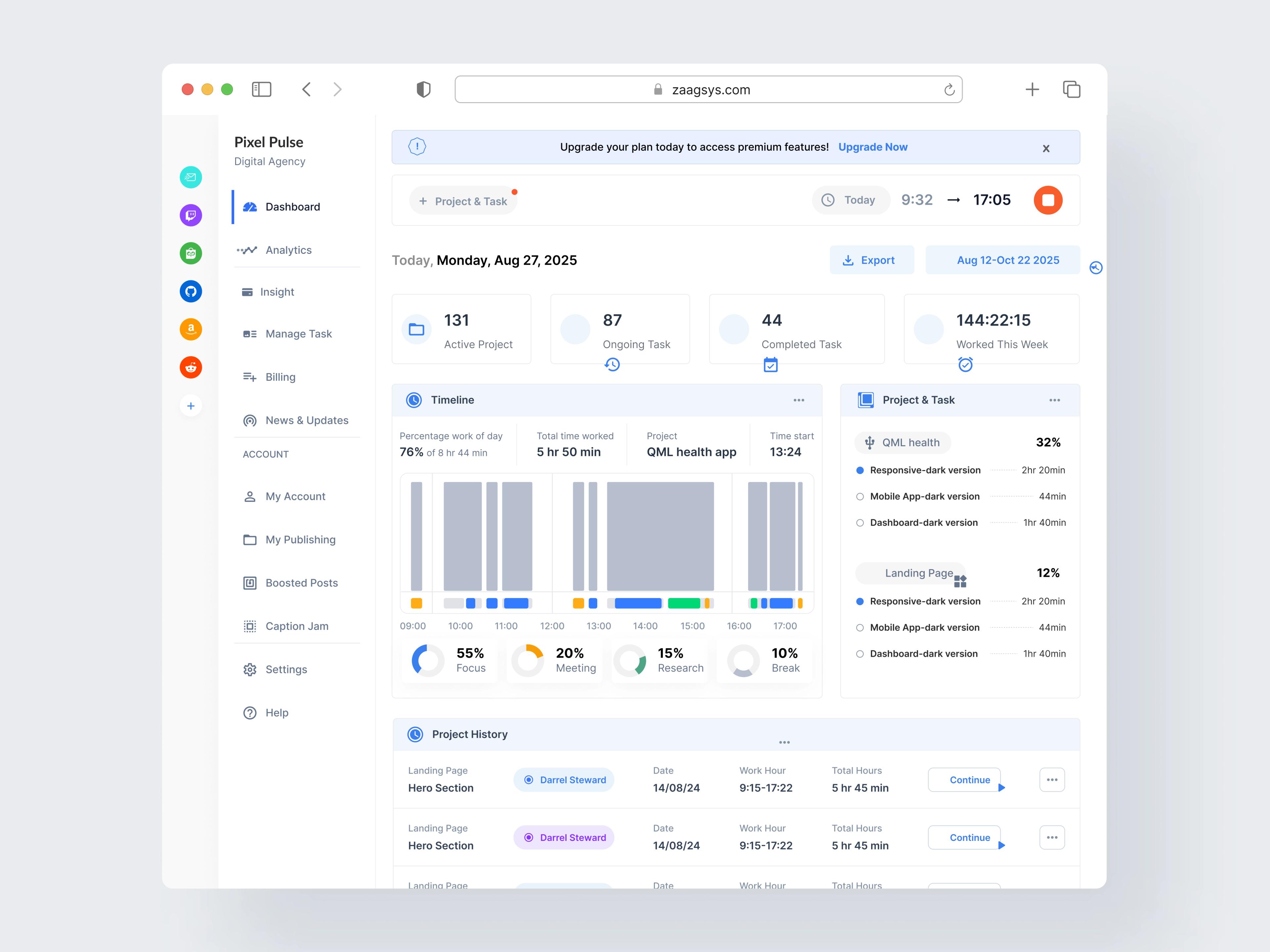The height and width of the screenshot is (952, 1270).
Task: Click the Ongoing Task history clock icon
Action: (x=612, y=364)
